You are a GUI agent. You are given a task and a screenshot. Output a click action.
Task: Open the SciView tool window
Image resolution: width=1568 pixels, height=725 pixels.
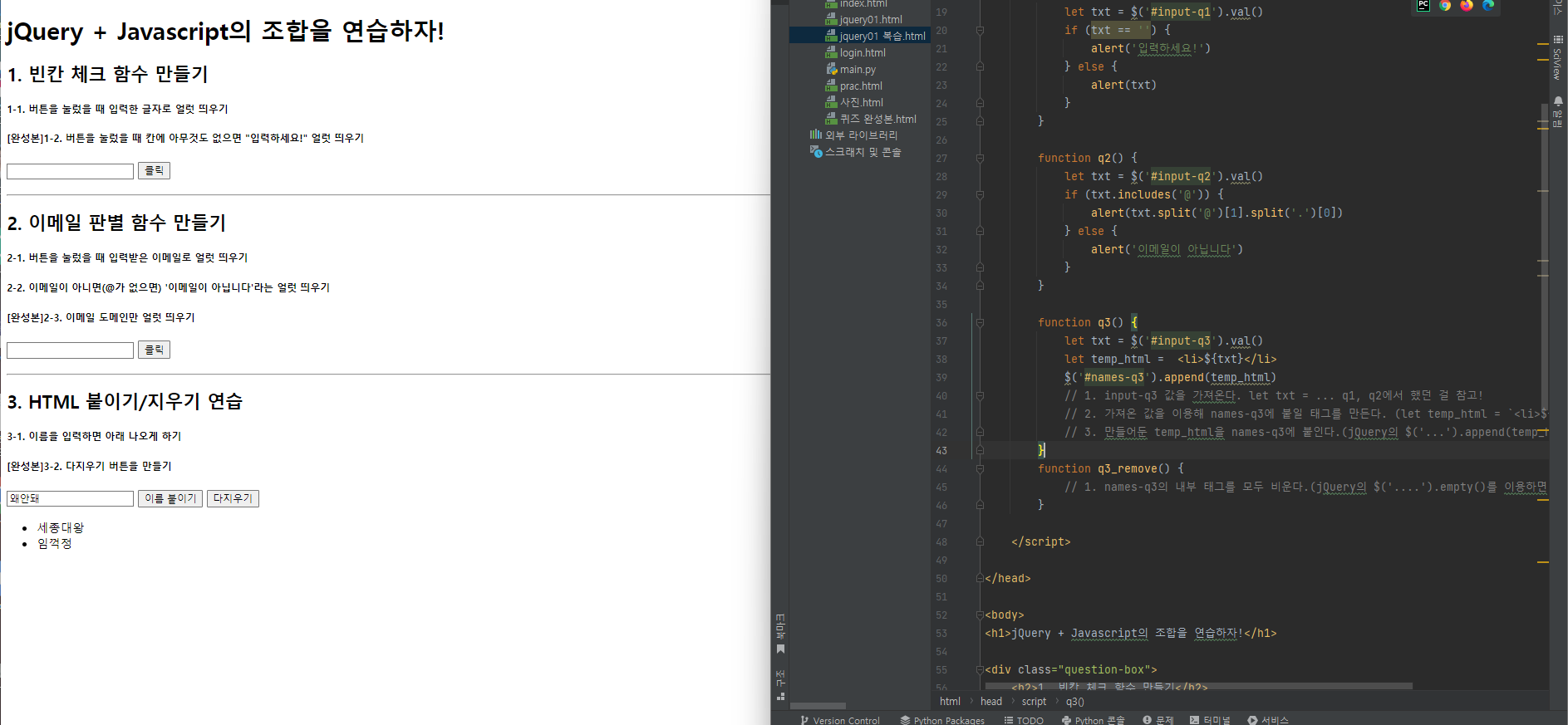pos(1558,58)
